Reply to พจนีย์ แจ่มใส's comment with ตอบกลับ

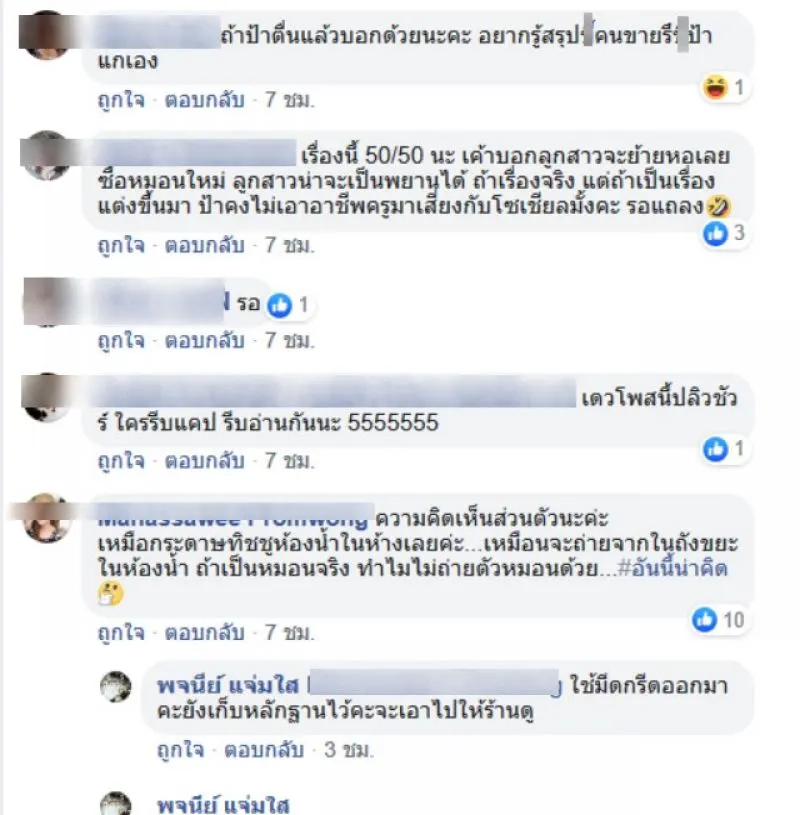click(264, 750)
